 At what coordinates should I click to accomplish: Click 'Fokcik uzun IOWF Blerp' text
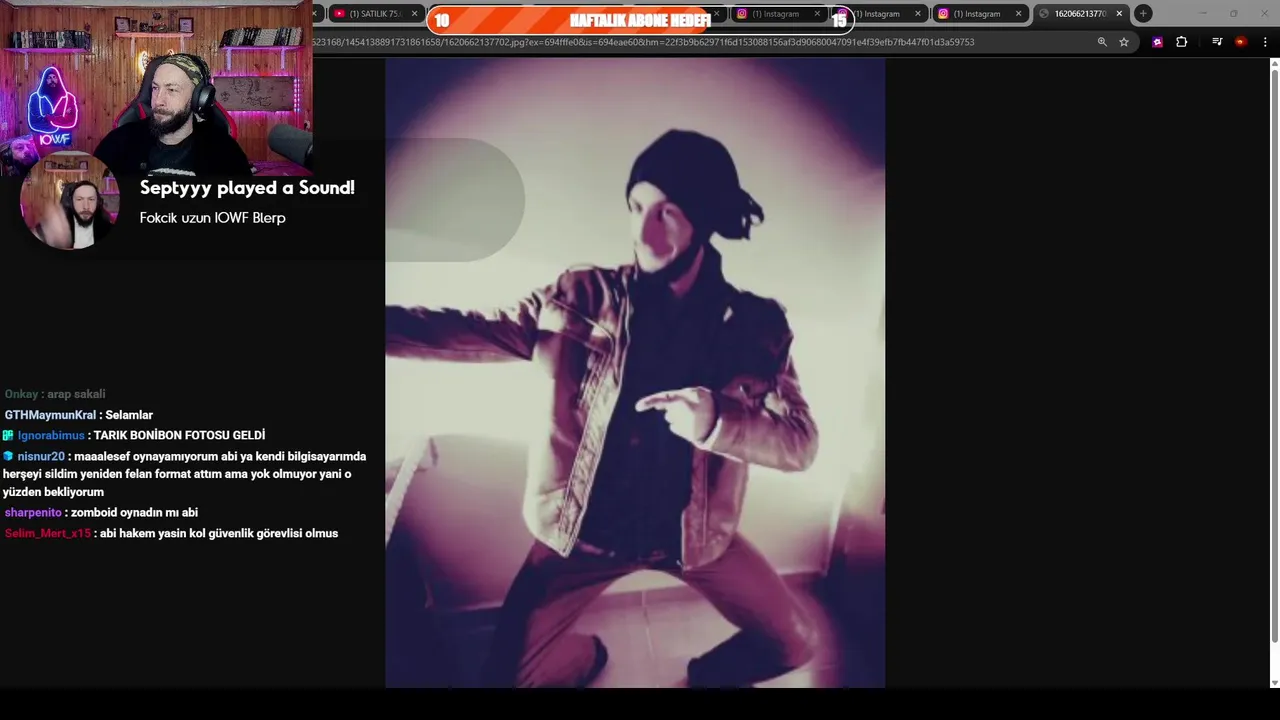click(x=212, y=218)
